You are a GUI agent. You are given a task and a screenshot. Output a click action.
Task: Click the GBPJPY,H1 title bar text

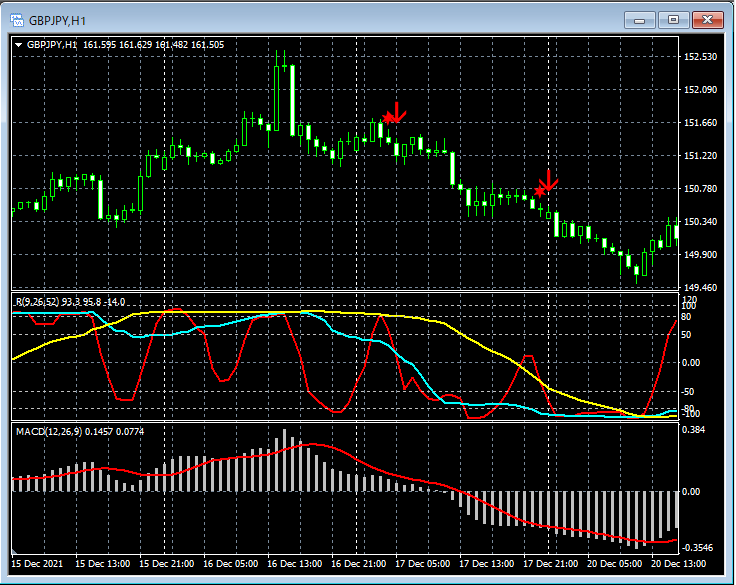point(57,21)
